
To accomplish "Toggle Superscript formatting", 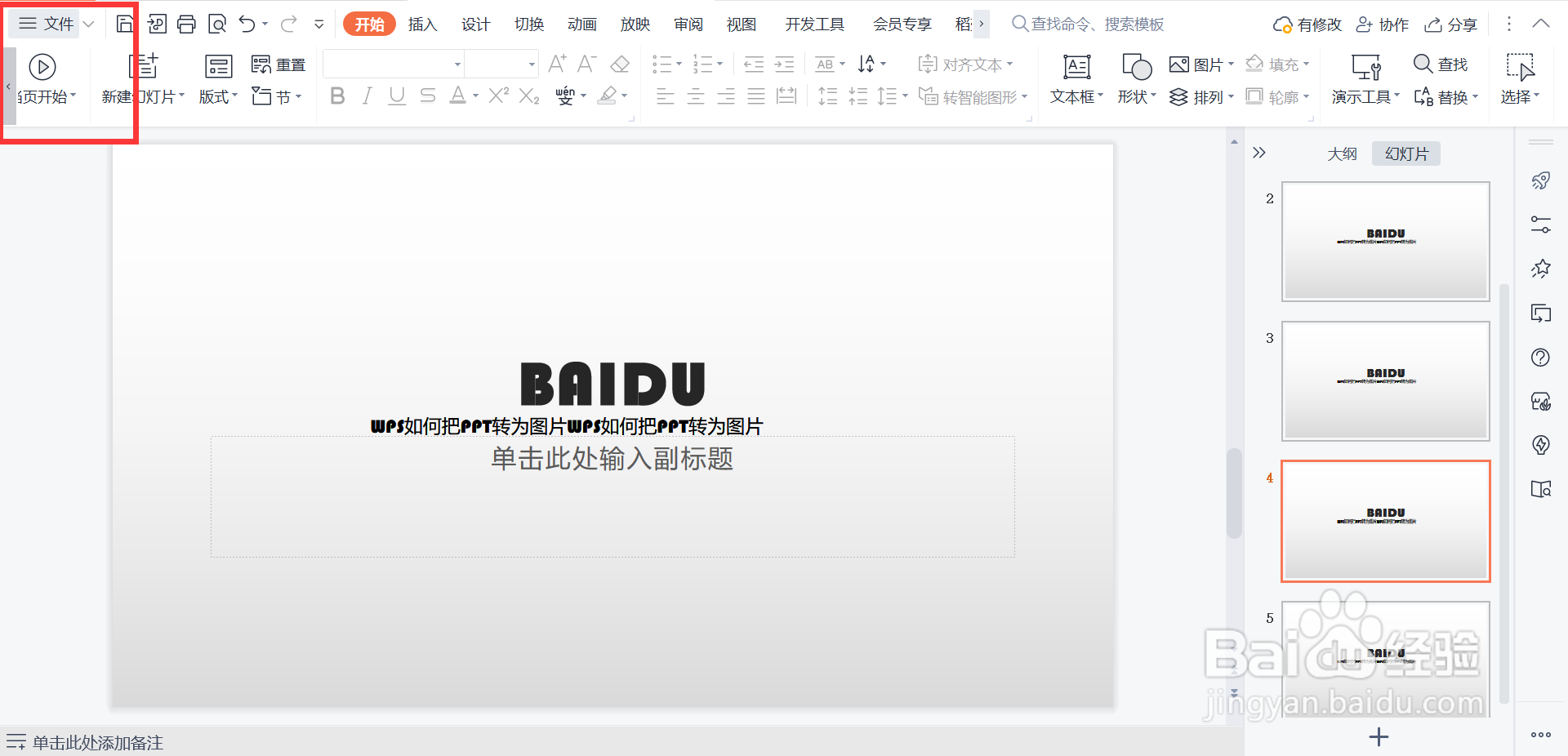I will (x=498, y=96).
